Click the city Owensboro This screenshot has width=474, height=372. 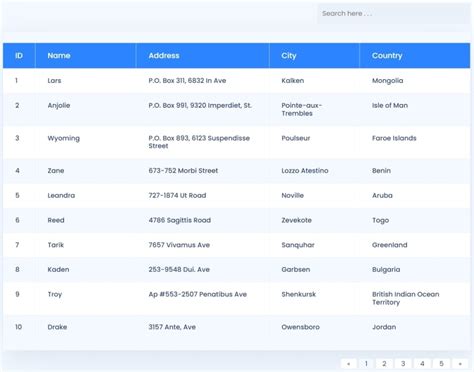pyautogui.click(x=300, y=327)
